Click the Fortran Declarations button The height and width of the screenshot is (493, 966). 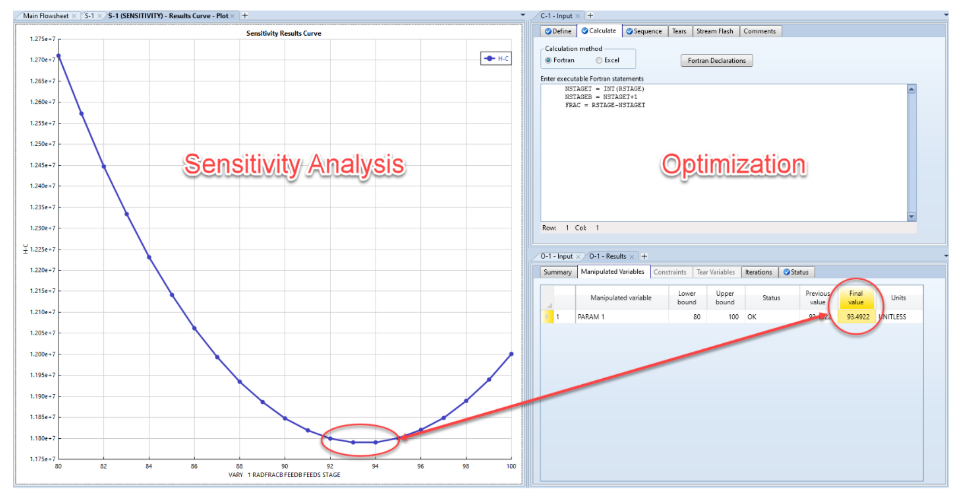click(717, 60)
